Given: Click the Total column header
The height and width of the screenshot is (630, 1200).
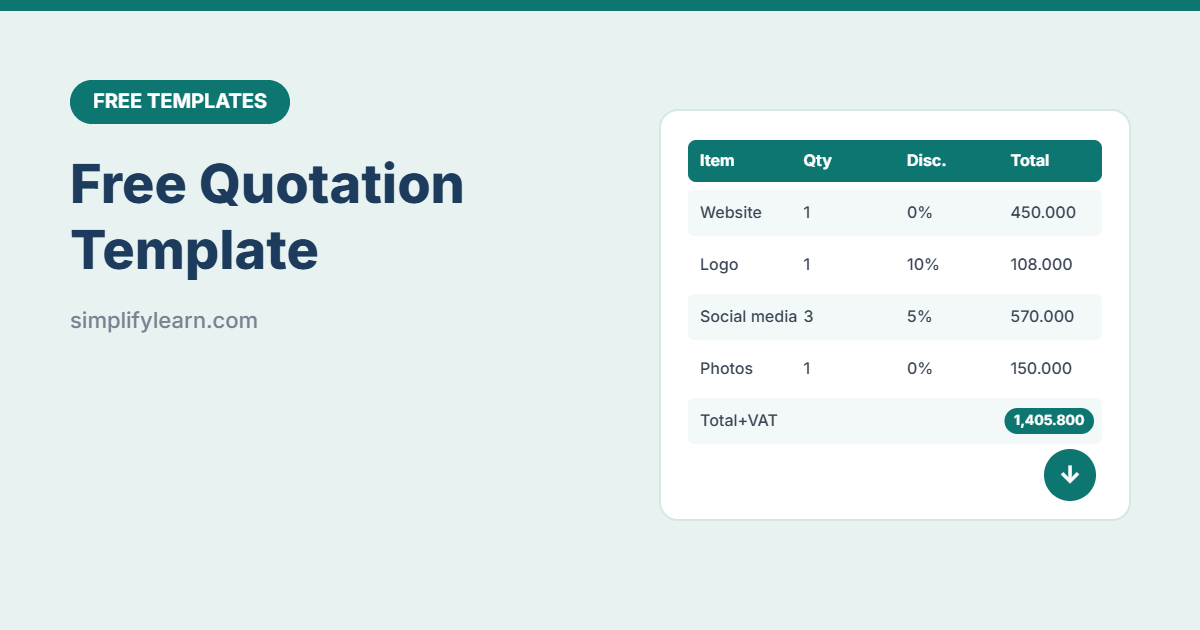Looking at the screenshot, I should coord(1030,161).
